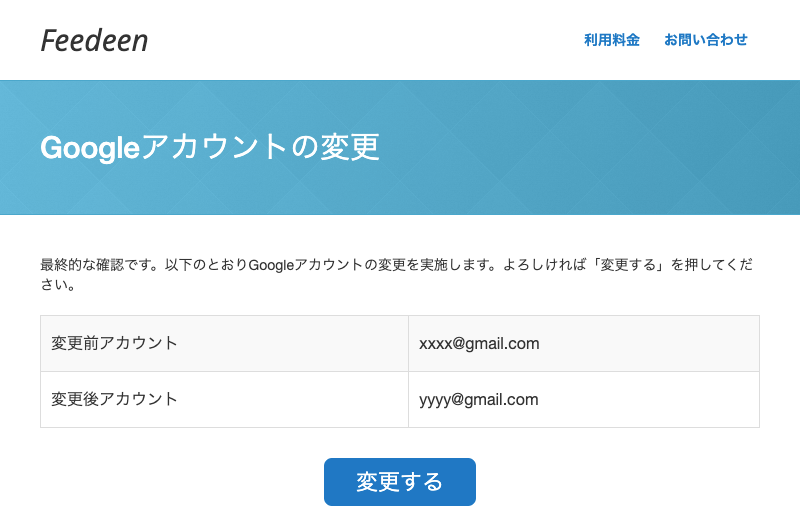The width and height of the screenshot is (800, 530).
Task: Click the Googleアカウントの変更 page heading
Action: tap(210, 147)
